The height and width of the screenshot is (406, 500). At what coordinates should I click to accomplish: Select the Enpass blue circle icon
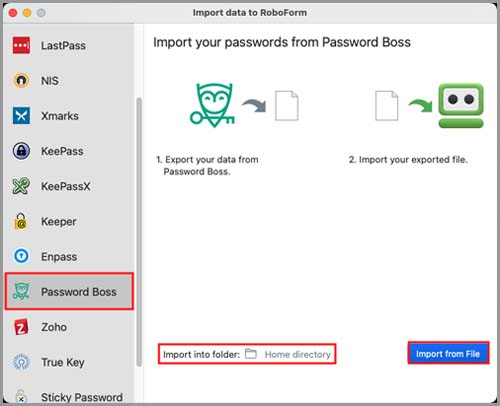click(x=21, y=256)
